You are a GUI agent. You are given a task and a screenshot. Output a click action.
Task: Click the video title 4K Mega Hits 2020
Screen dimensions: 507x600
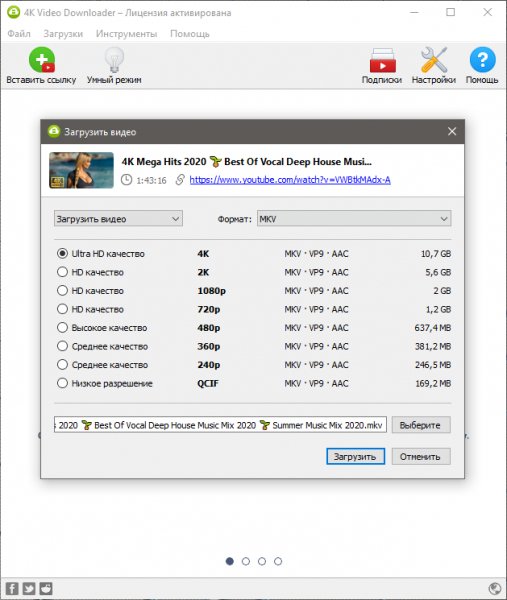tap(246, 161)
